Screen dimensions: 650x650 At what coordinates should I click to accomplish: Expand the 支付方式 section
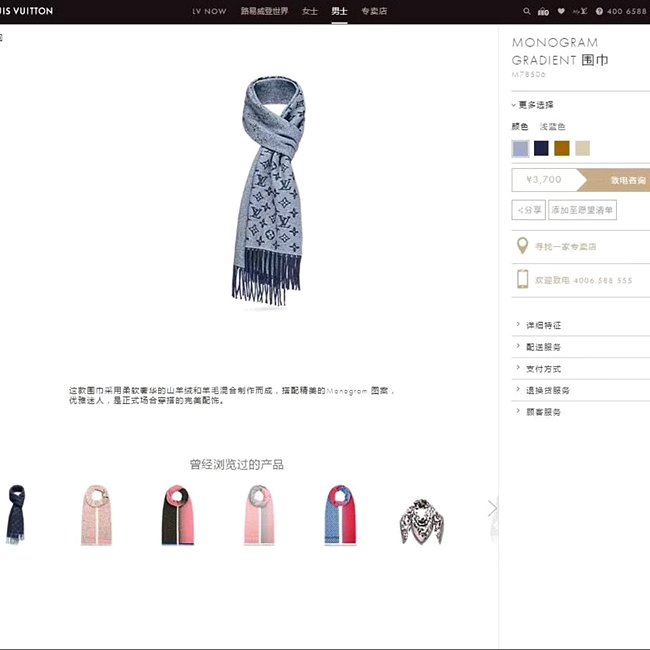click(x=539, y=369)
